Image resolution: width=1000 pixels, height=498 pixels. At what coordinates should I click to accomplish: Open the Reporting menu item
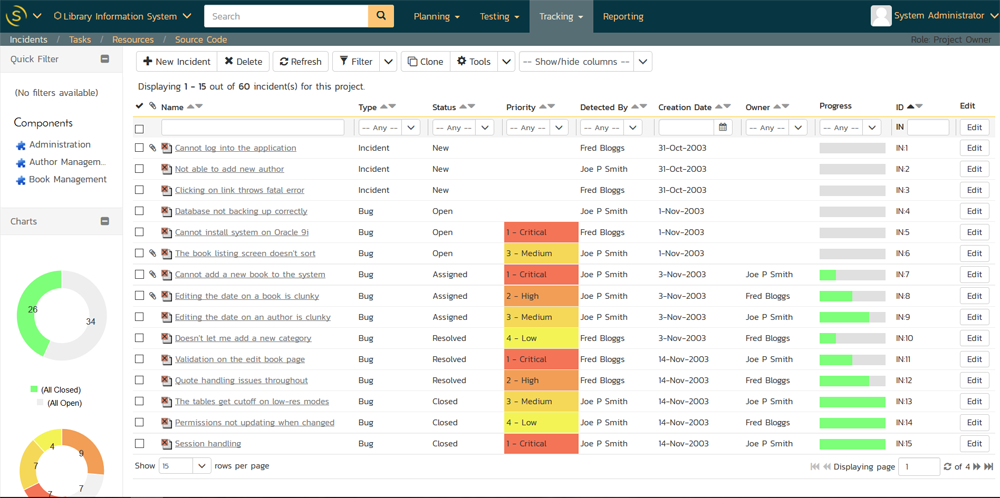point(623,16)
